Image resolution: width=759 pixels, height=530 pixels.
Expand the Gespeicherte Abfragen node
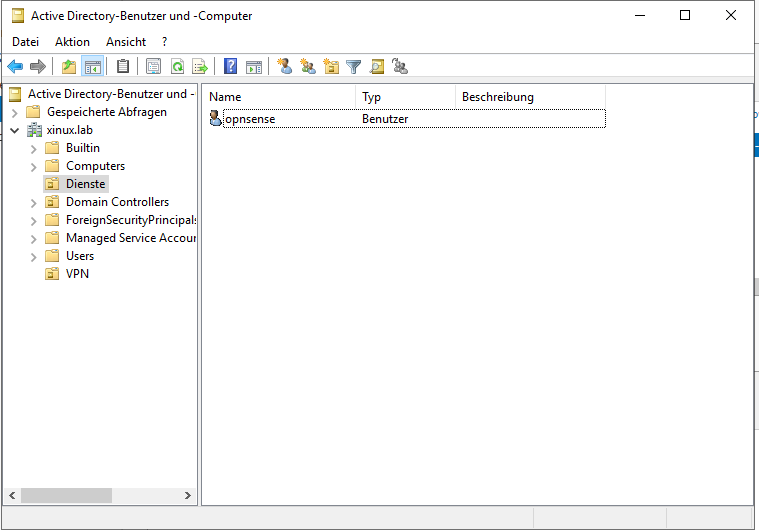pos(15,112)
